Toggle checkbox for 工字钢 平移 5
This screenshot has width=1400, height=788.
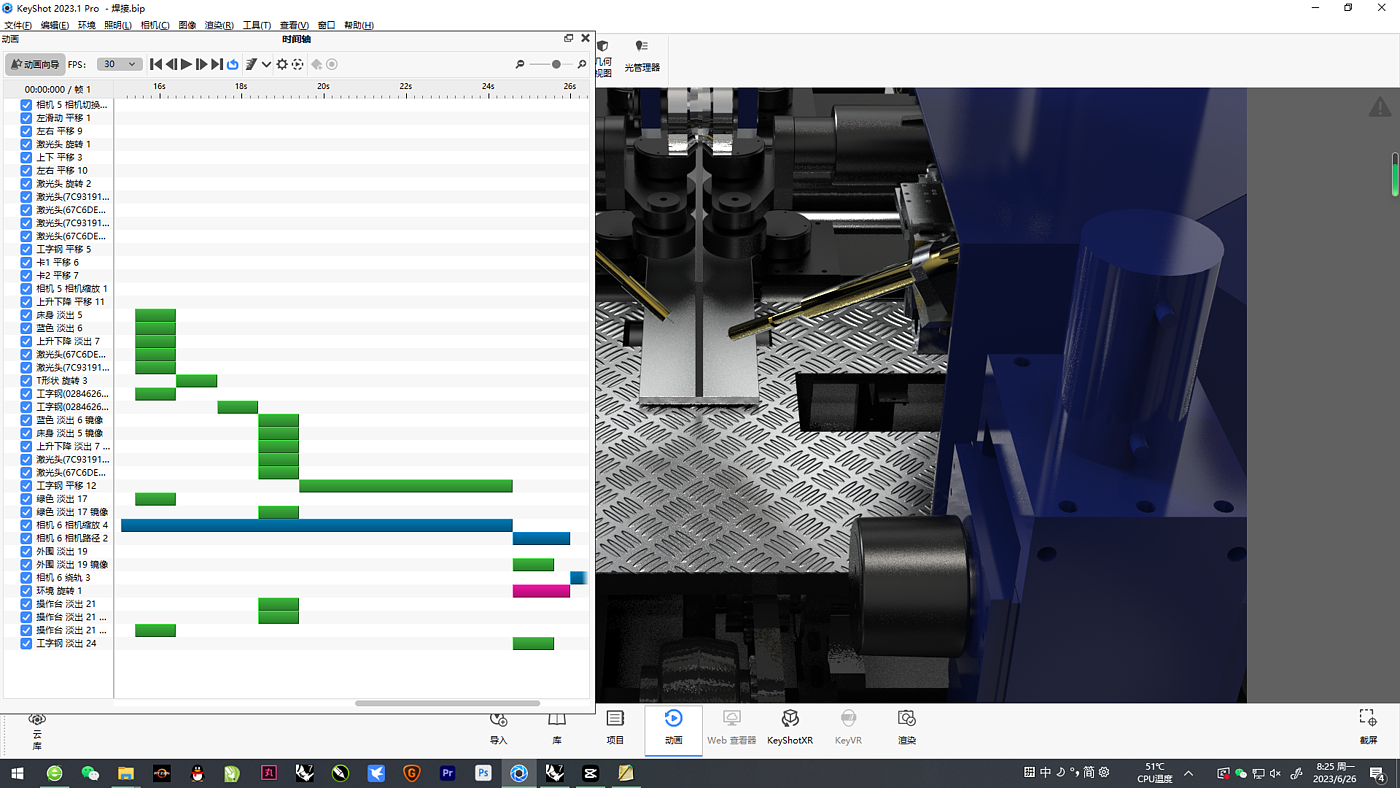point(27,249)
